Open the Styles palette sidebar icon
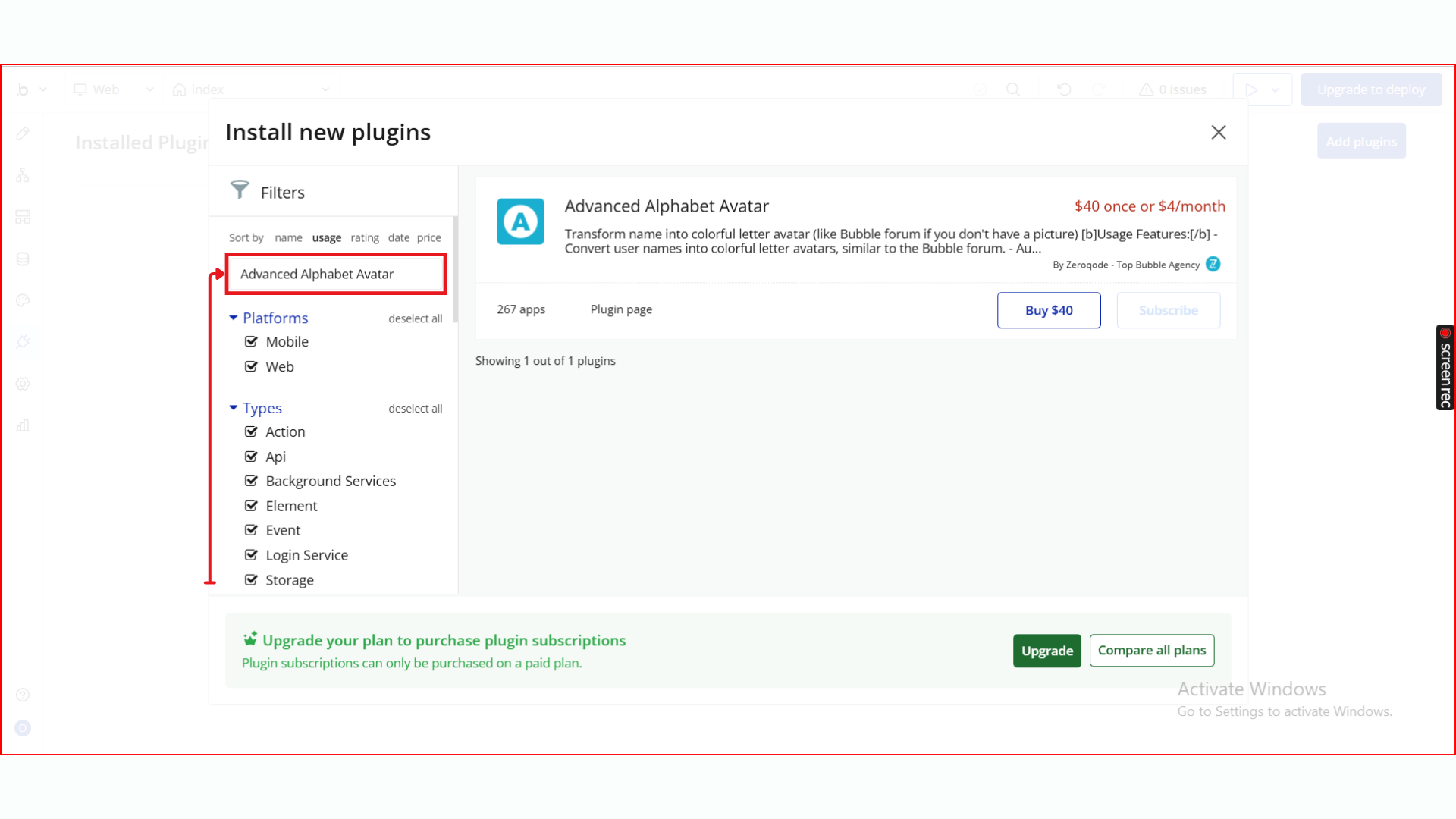Image resolution: width=1456 pixels, height=819 pixels. click(23, 300)
